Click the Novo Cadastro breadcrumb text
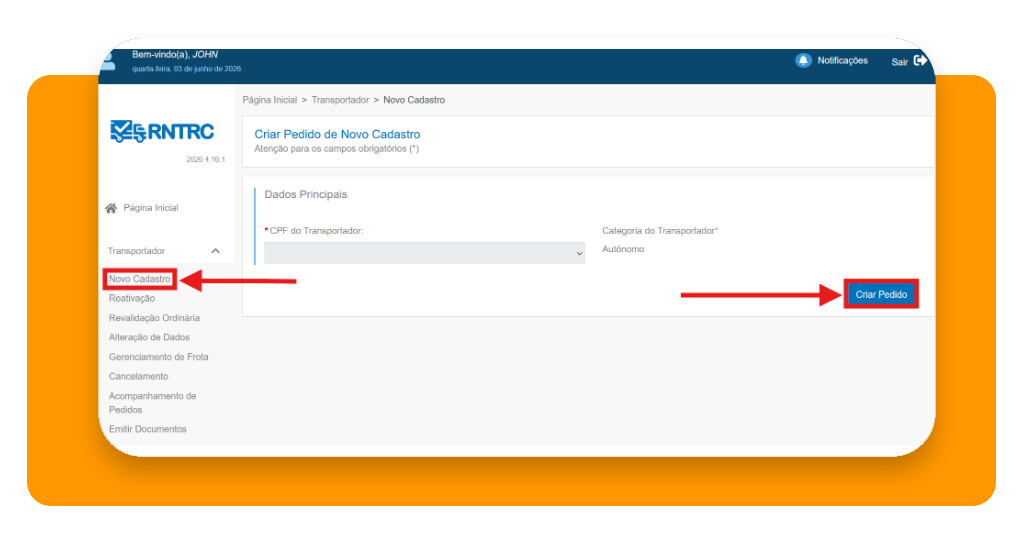Image resolution: width=1024 pixels, height=536 pixels. 414,100
